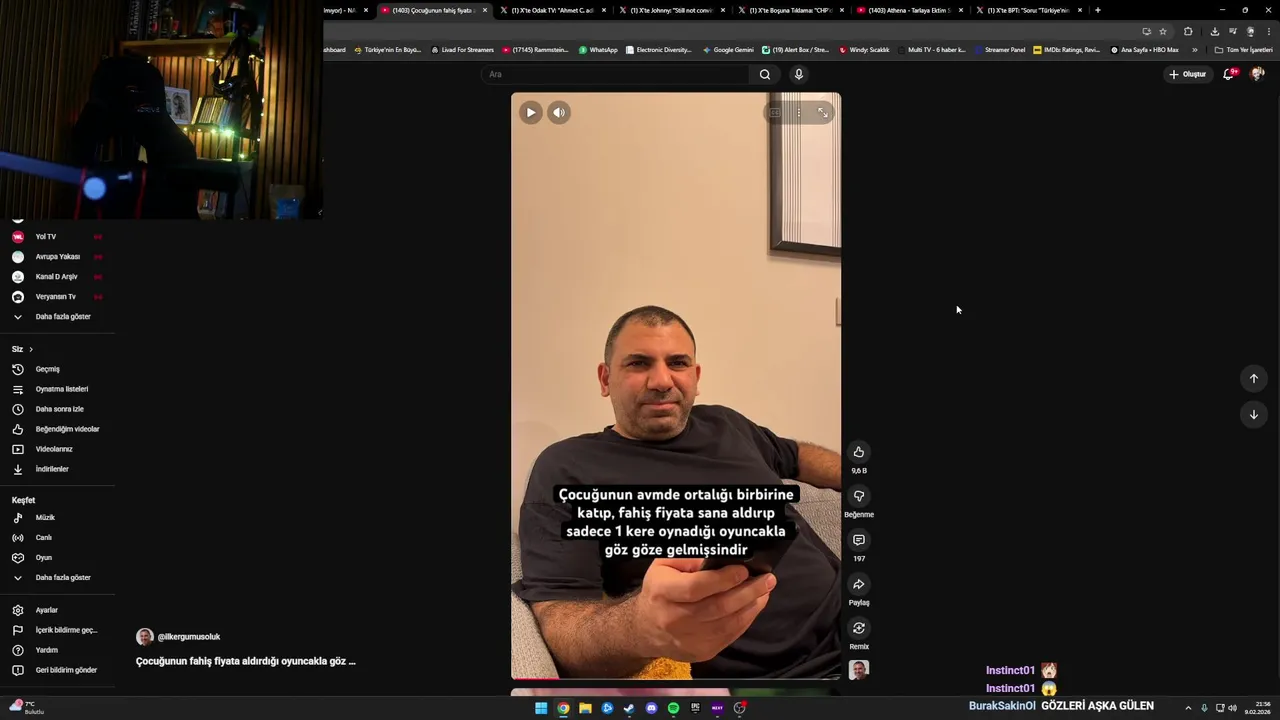Open the Chrome extensions puzzle icon
This screenshot has height=720, width=1280.
[1188, 31]
